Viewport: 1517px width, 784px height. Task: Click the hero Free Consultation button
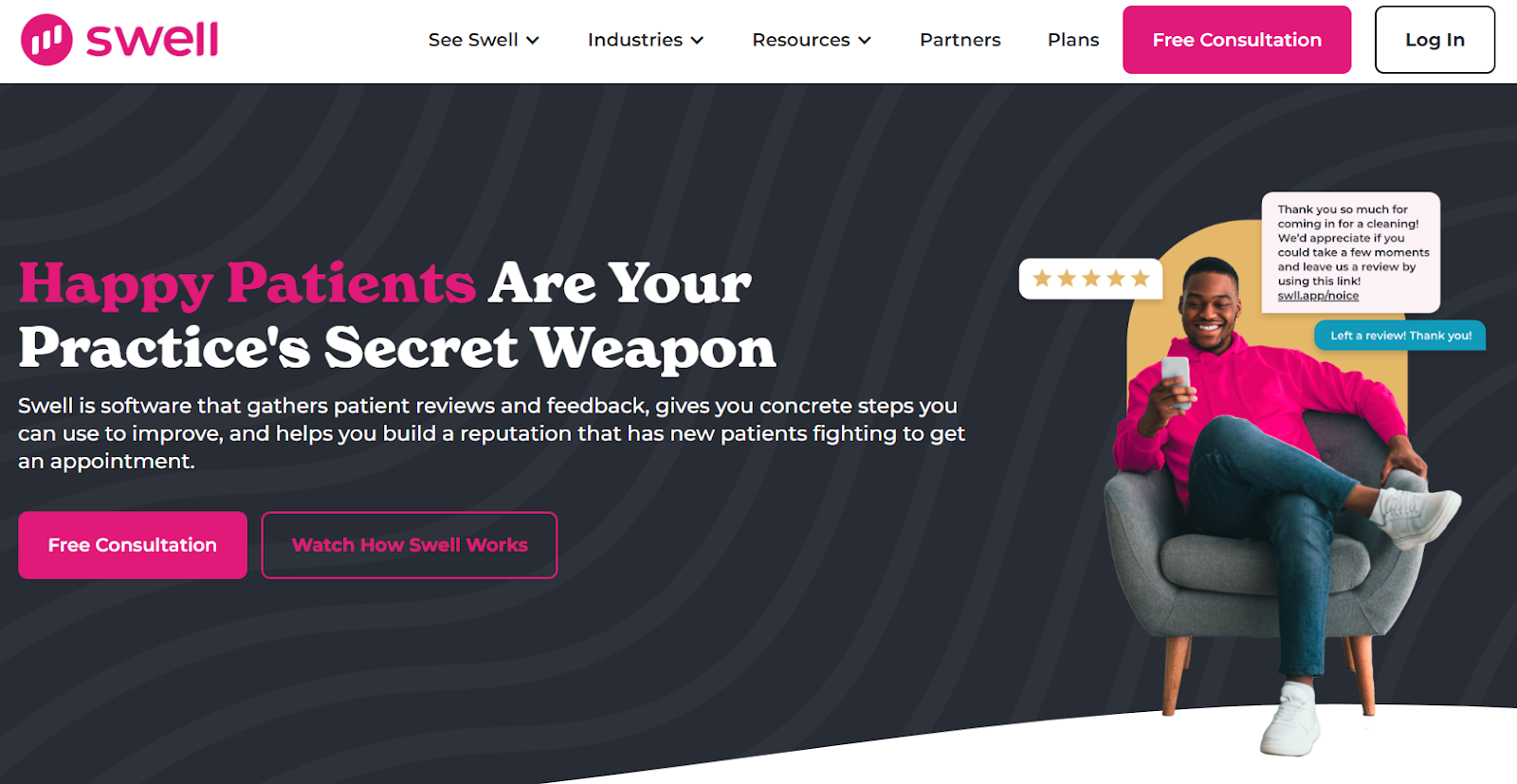133,545
